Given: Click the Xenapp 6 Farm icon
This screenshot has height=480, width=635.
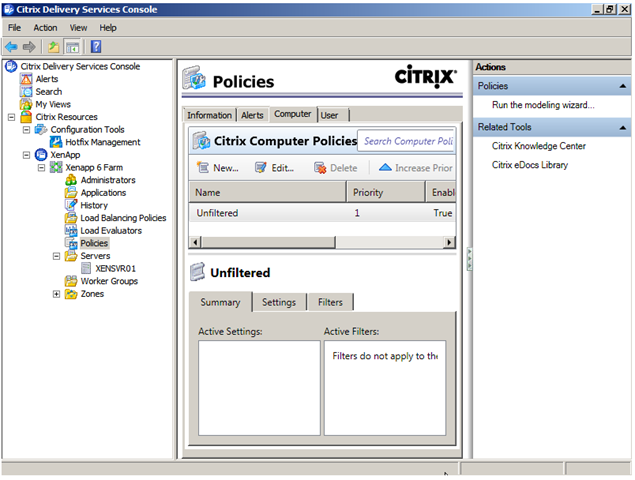Looking at the screenshot, I should [x=56, y=167].
